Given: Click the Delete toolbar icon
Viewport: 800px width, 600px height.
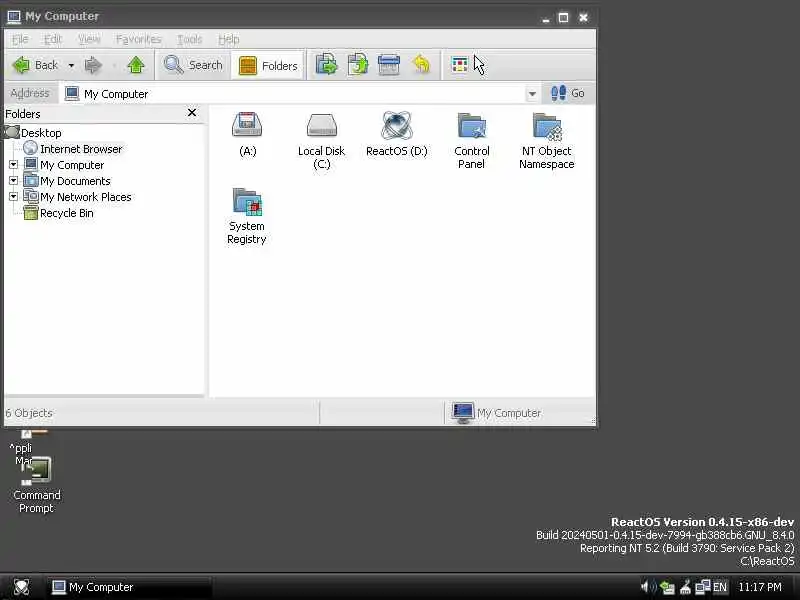Looking at the screenshot, I should tap(389, 65).
